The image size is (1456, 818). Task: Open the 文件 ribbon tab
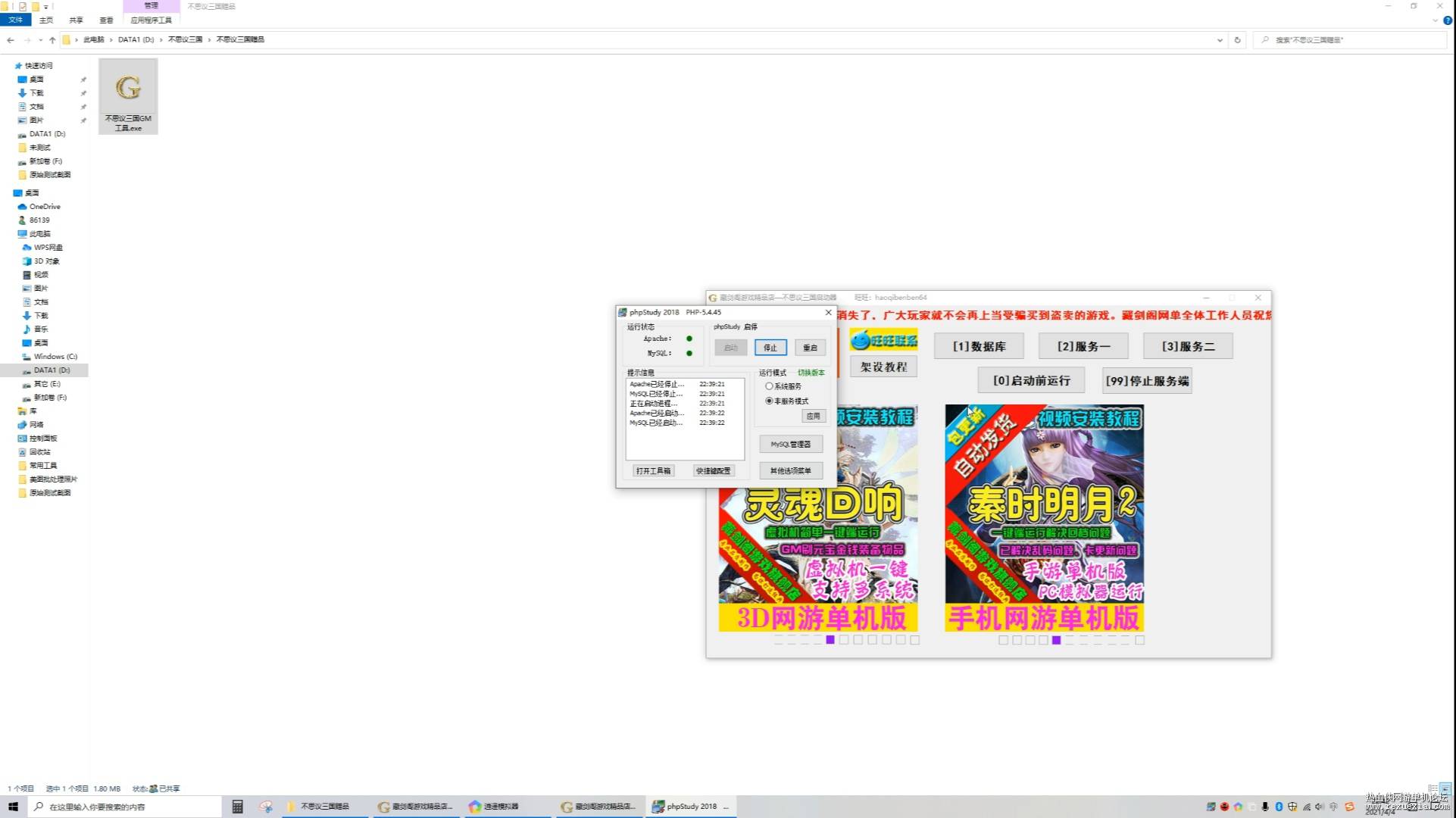(15, 20)
